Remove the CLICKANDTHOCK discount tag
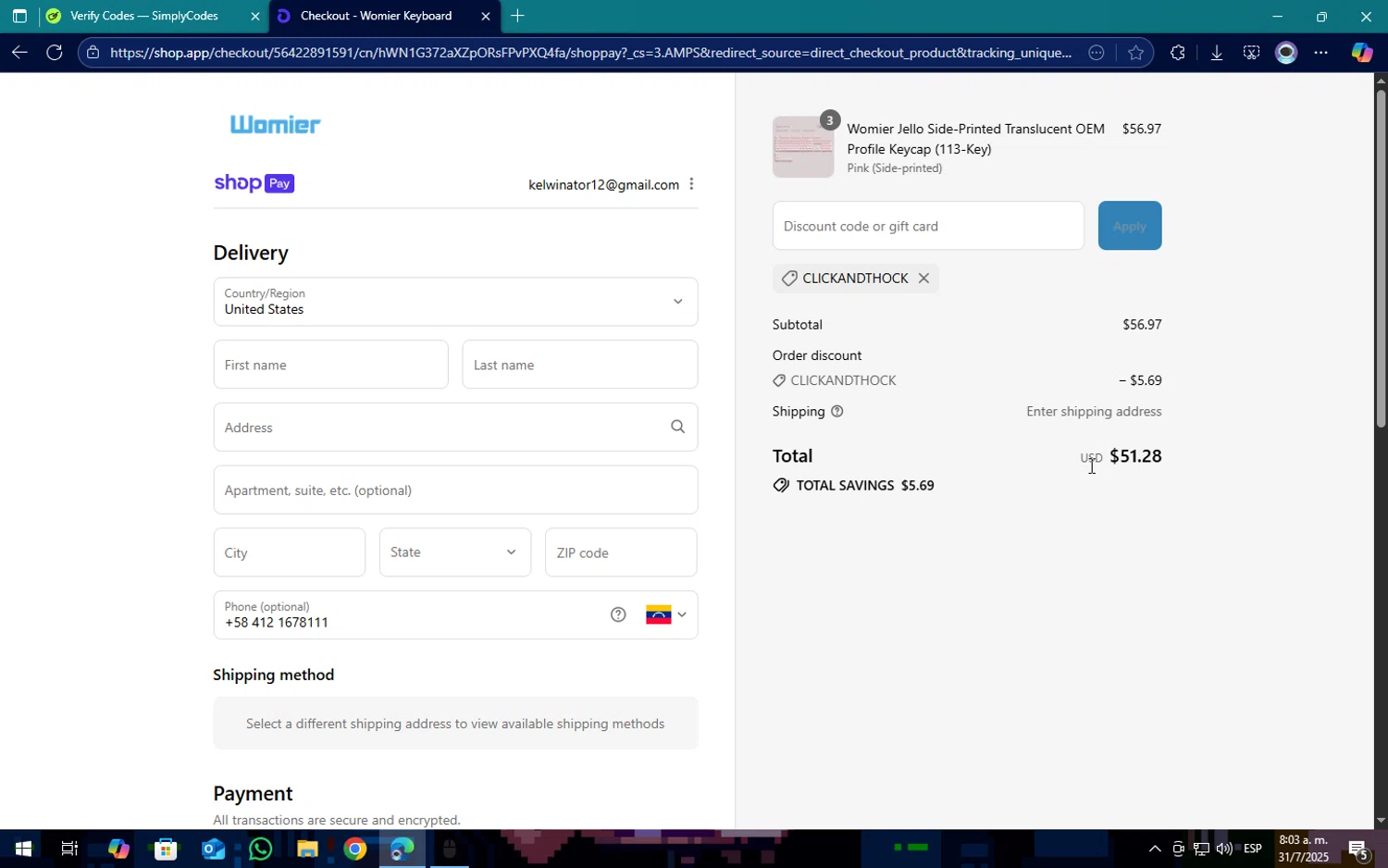The width and height of the screenshot is (1388, 868). pyautogui.click(x=923, y=279)
